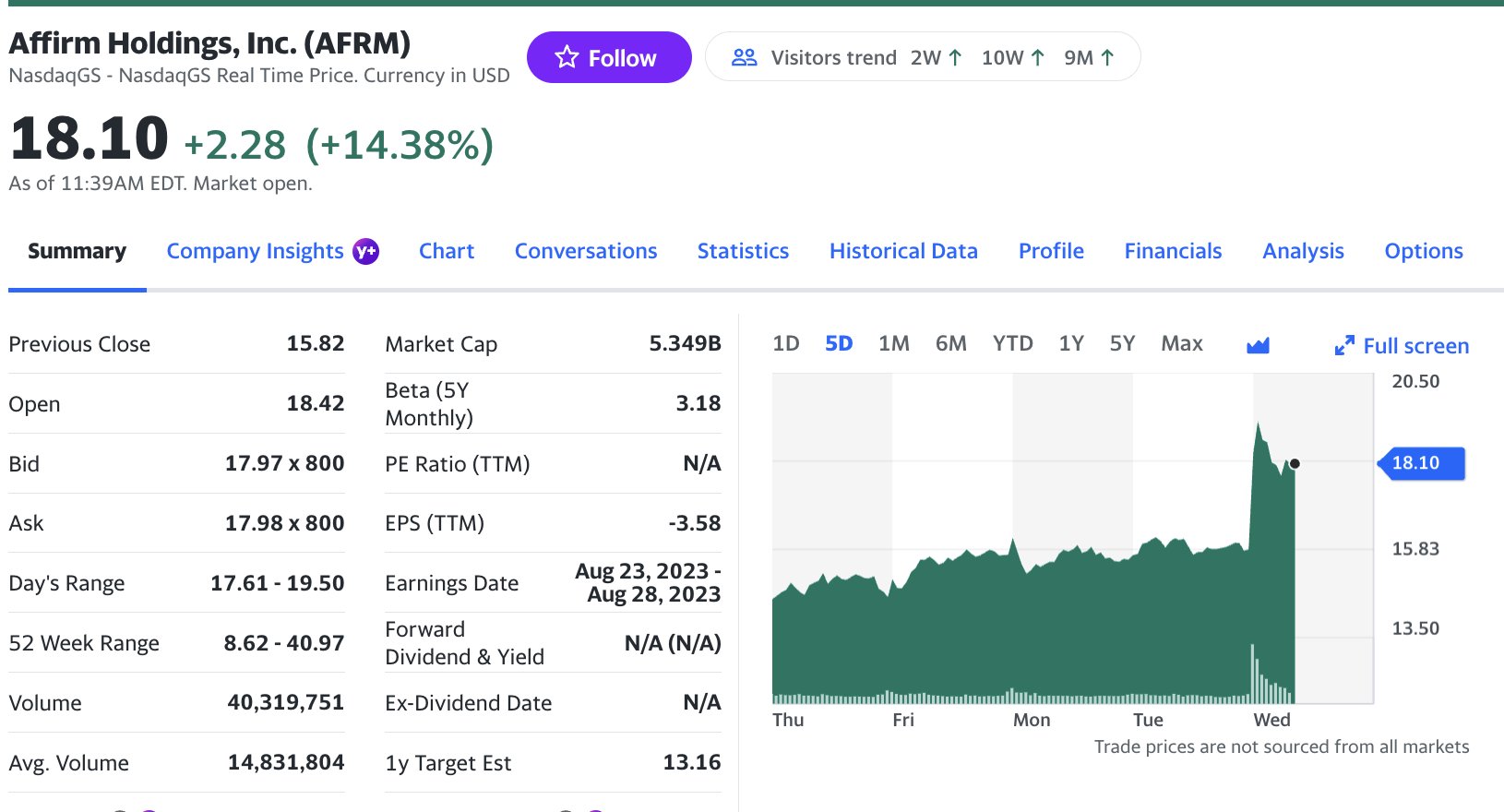Open the Financials tab
The image size is (1504, 812).
[x=1173, y=251]
